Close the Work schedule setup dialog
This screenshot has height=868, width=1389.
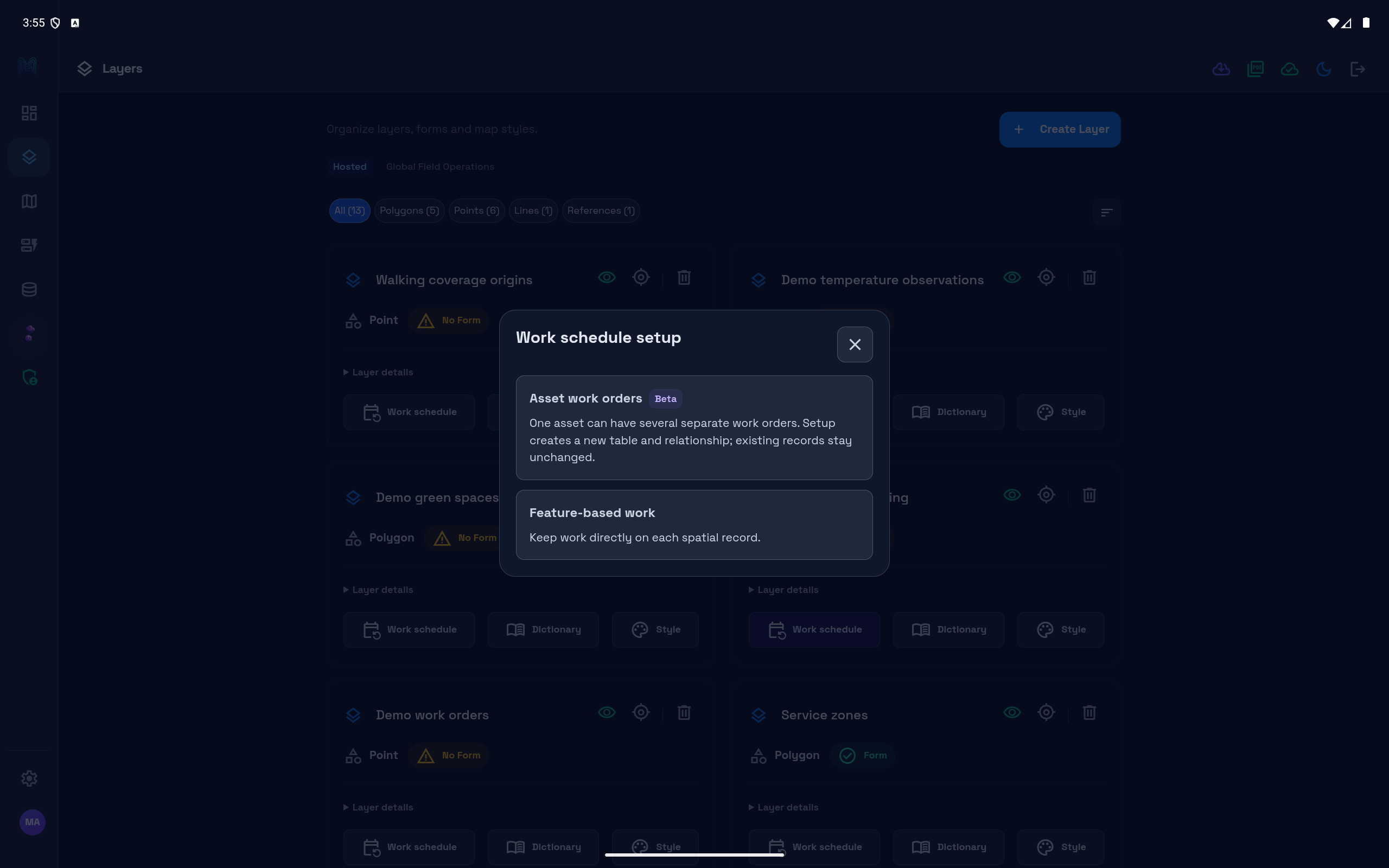point(855,344)
